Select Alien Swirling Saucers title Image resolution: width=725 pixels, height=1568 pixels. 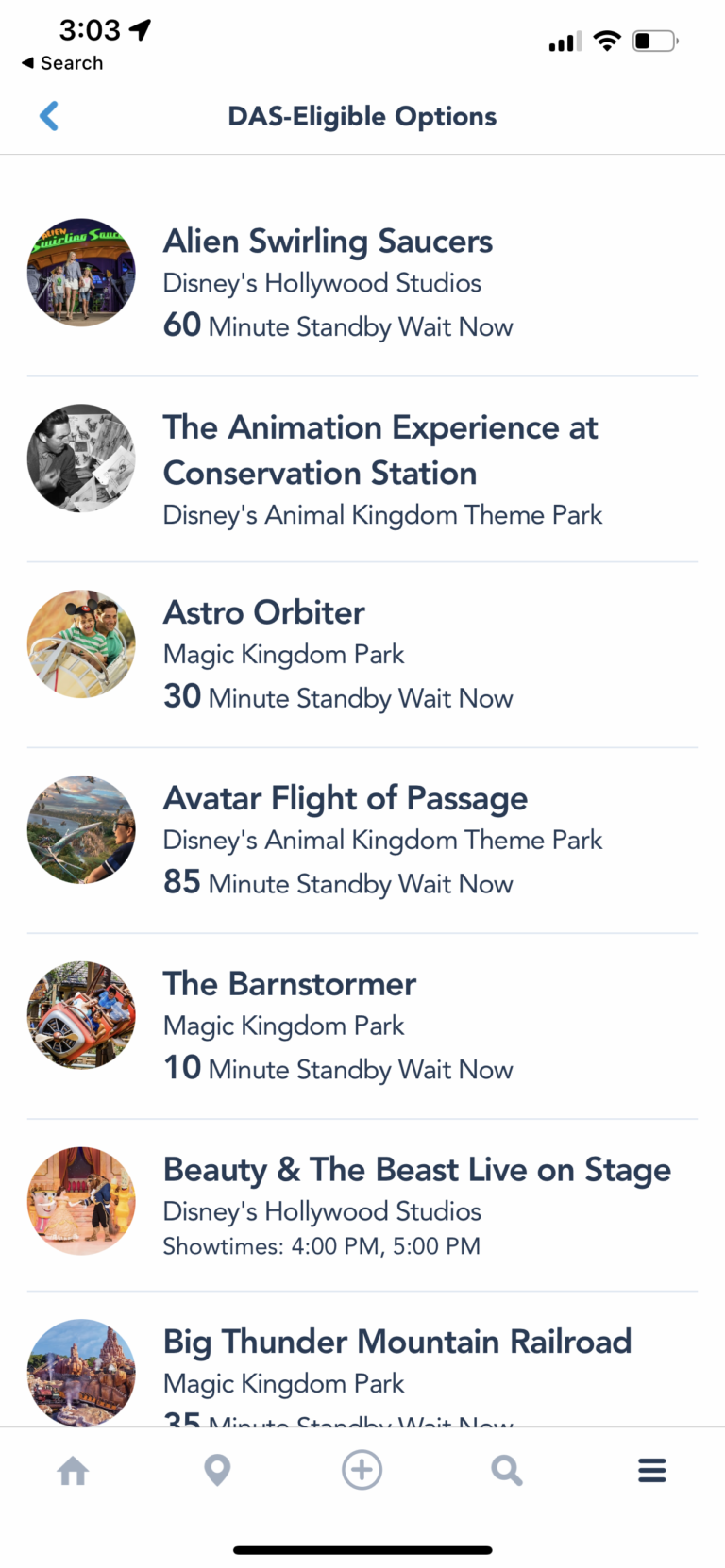click(x=328, y=242)
